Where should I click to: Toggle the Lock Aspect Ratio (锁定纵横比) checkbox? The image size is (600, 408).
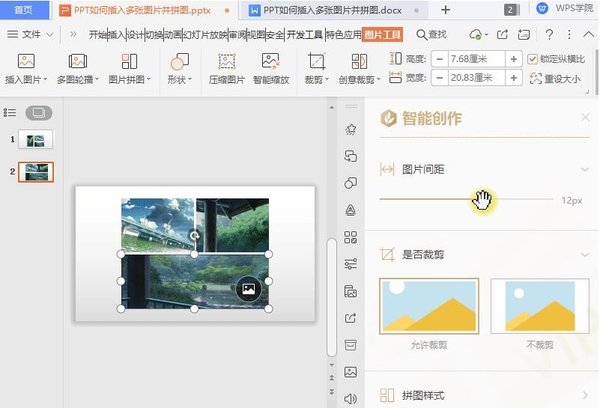tap(533, 59)
